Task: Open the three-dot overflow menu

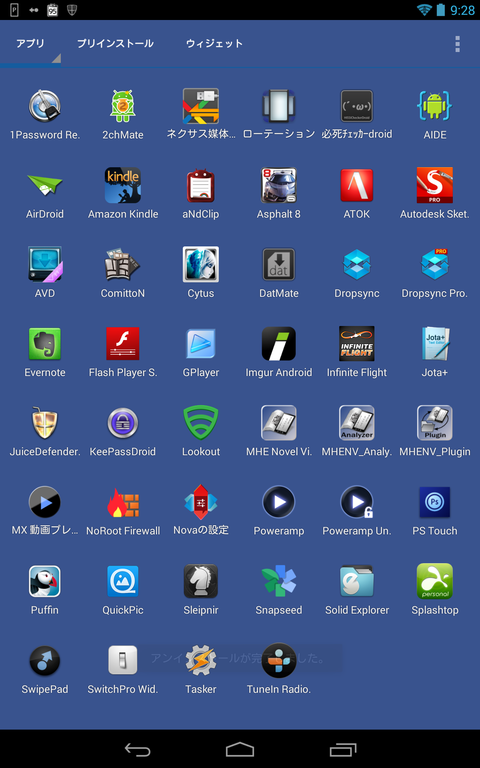Action: pyautogui.click(x=457, y=44)
